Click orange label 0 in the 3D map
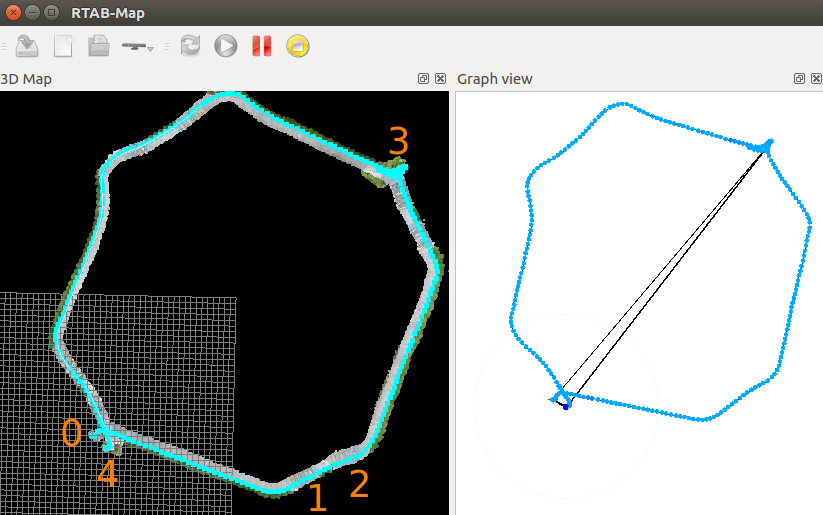This screenshot has width=823, height=515. point(71,432)
